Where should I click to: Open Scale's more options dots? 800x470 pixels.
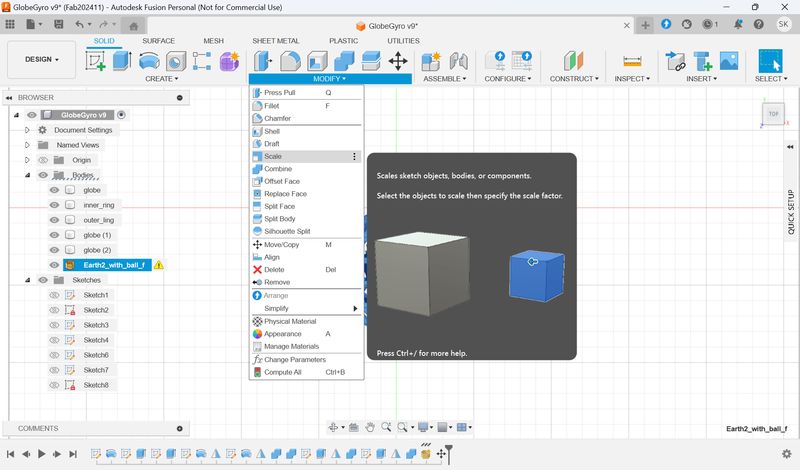coord(354,157)
